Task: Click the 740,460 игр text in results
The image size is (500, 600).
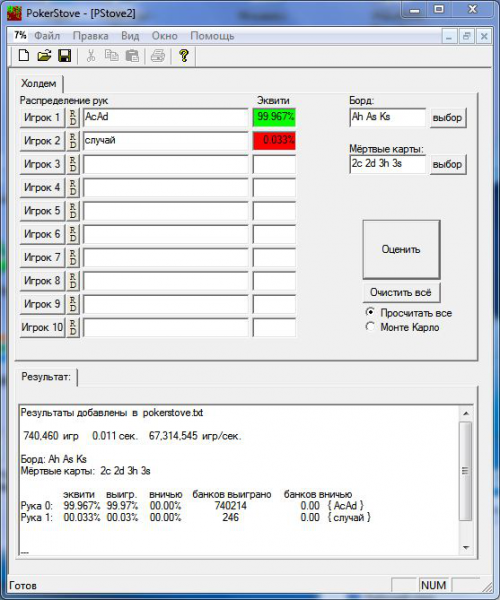Action: click(x=51, y=436)
